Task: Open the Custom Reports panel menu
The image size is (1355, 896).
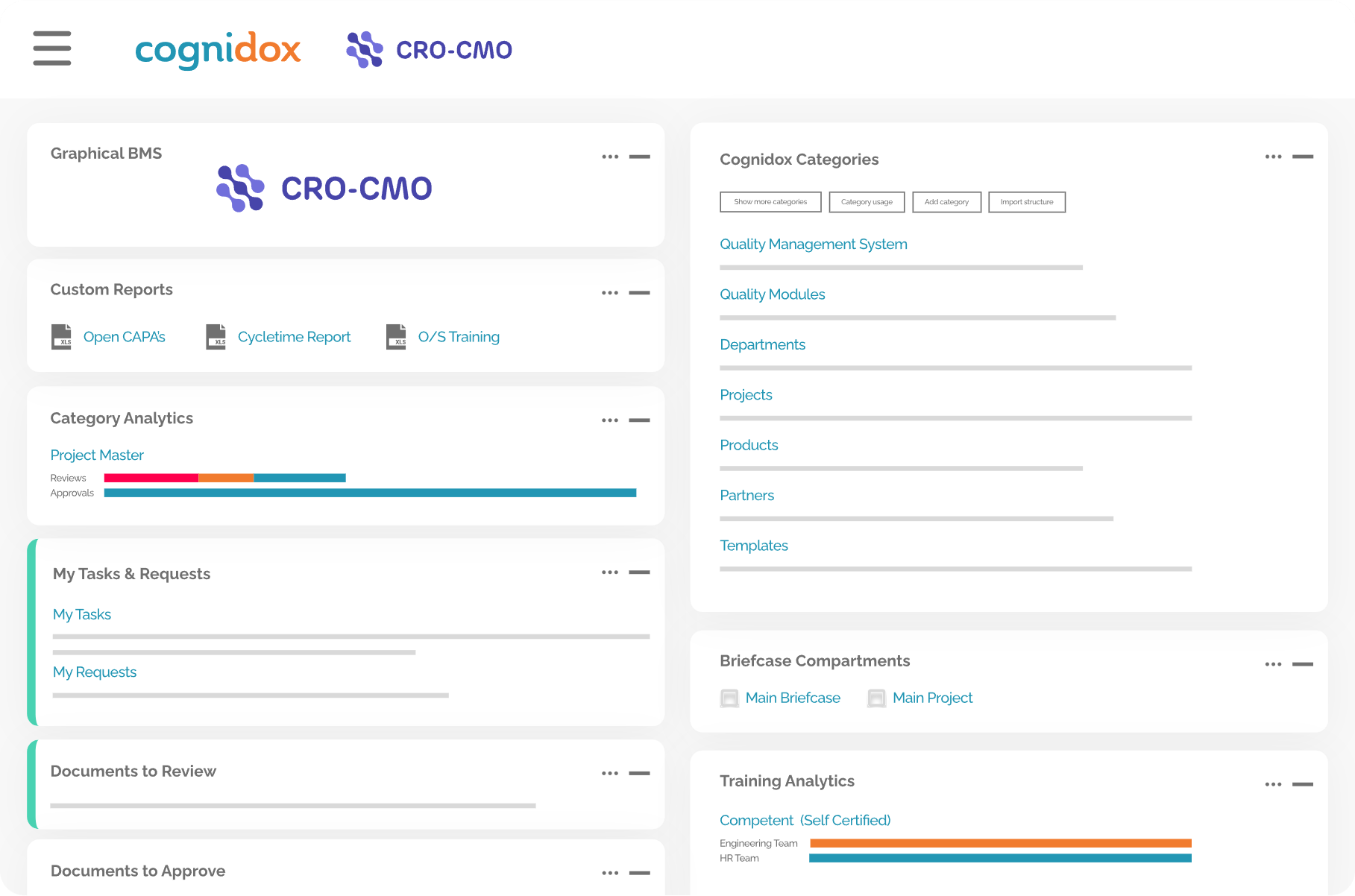Action: pos(610,293)
